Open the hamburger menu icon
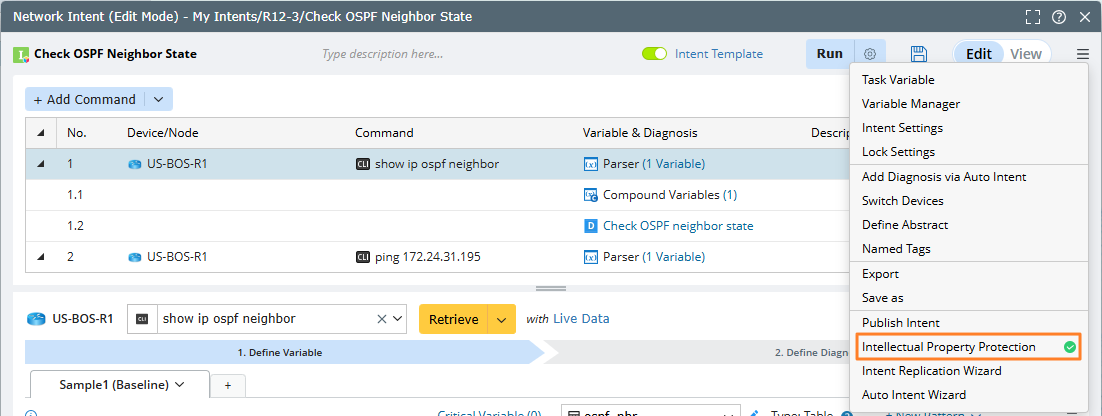 (1082, 54)
